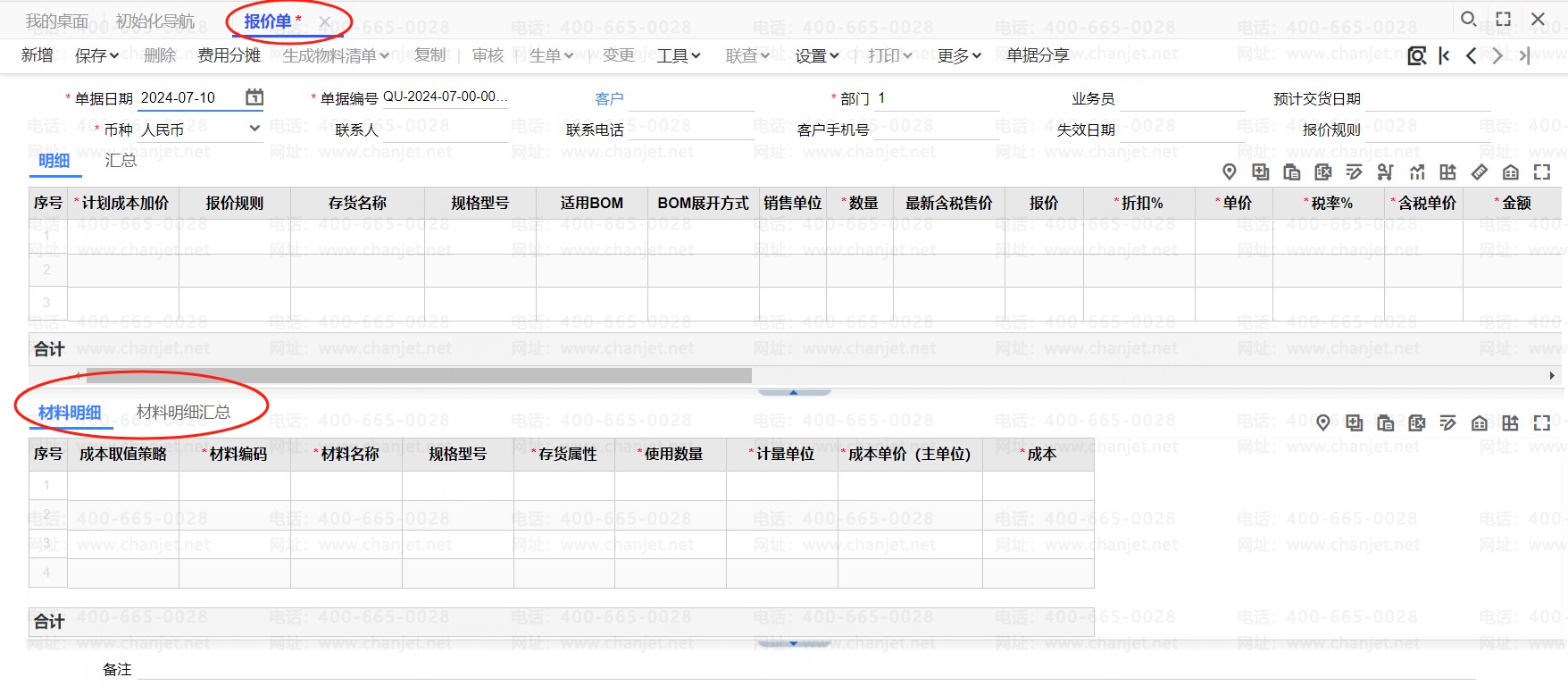Select the 材料明细 tab

coord(70,413)
